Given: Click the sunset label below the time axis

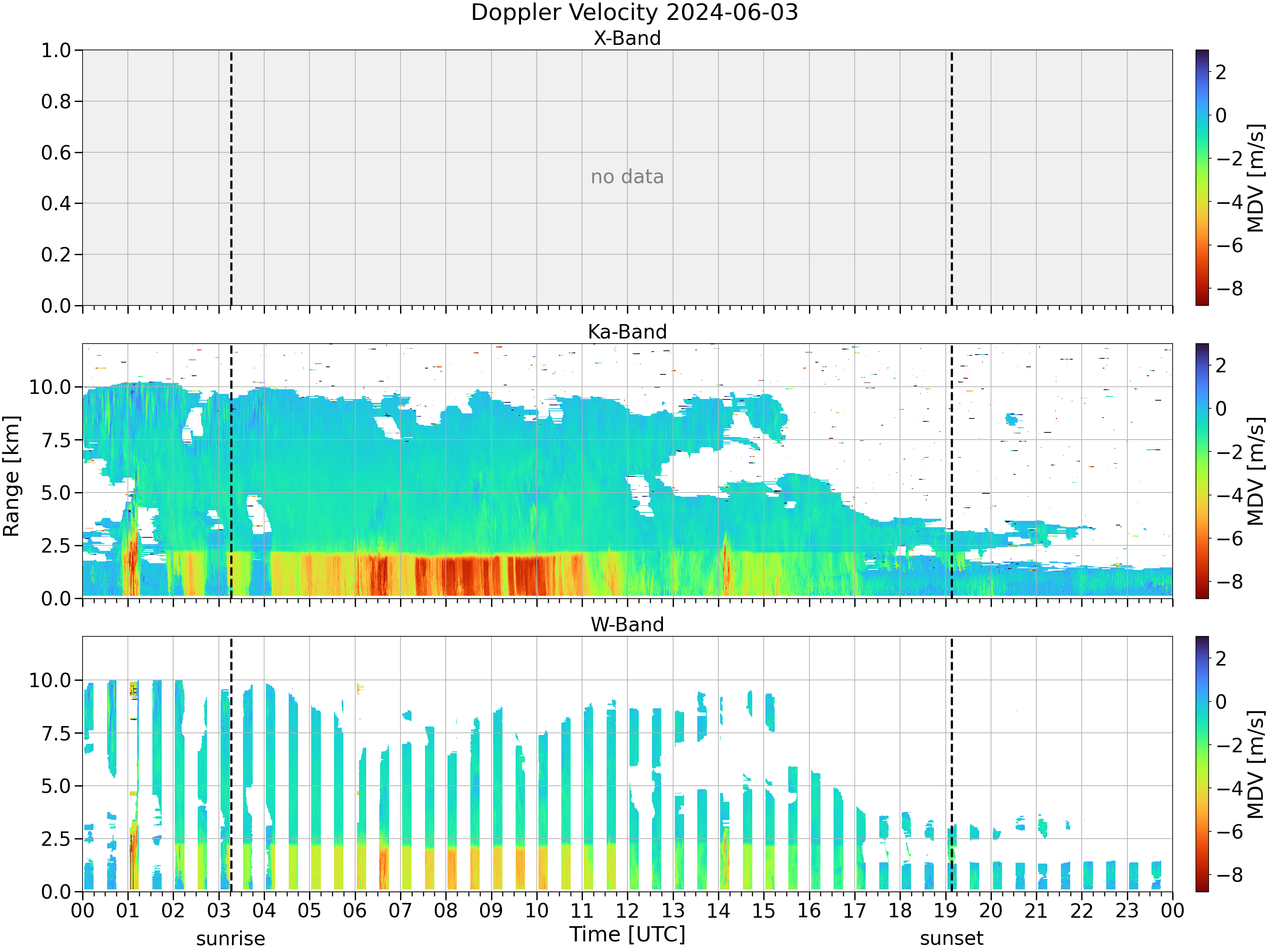Looking at the screenshot, I should point(951,939).
